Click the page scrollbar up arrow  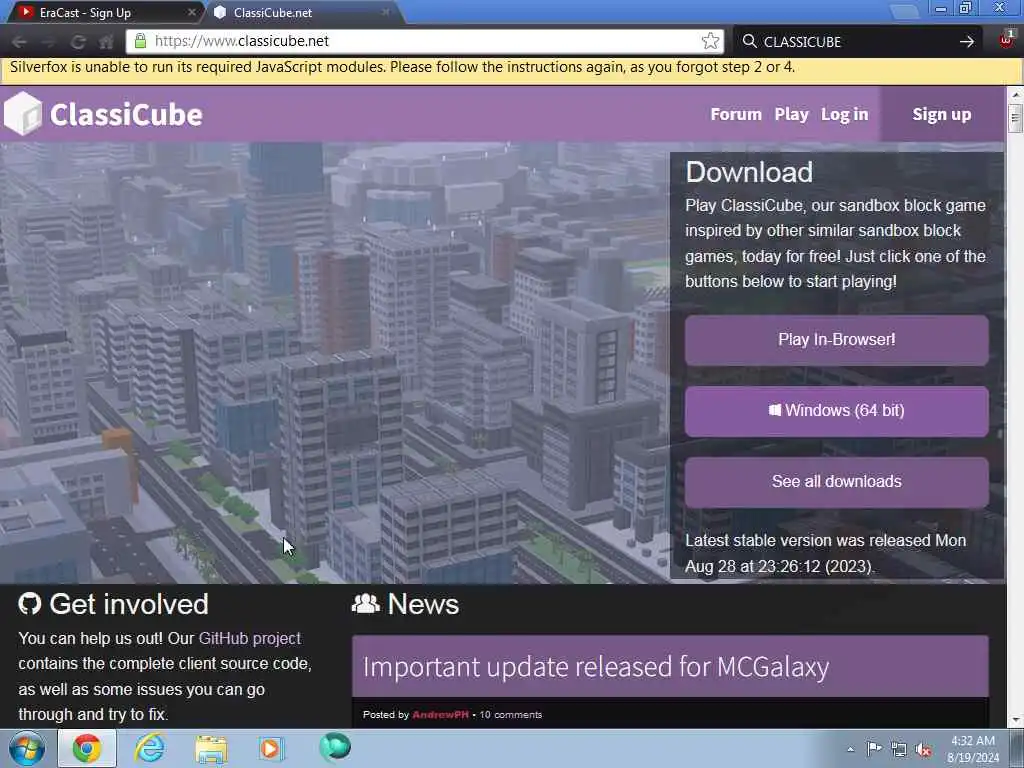click(1015, 95)
